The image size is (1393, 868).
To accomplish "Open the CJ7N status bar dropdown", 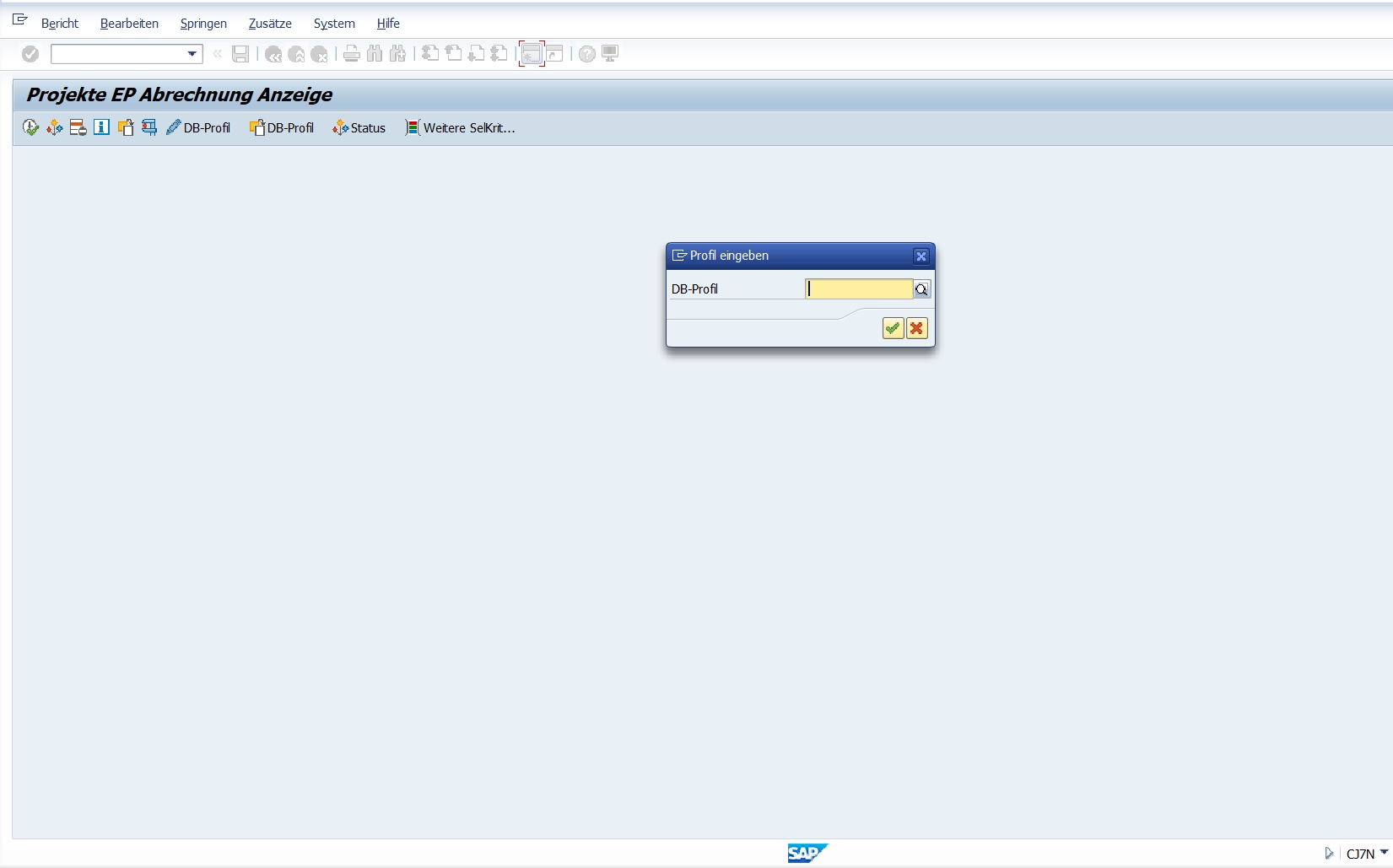I will [1384, 853].
